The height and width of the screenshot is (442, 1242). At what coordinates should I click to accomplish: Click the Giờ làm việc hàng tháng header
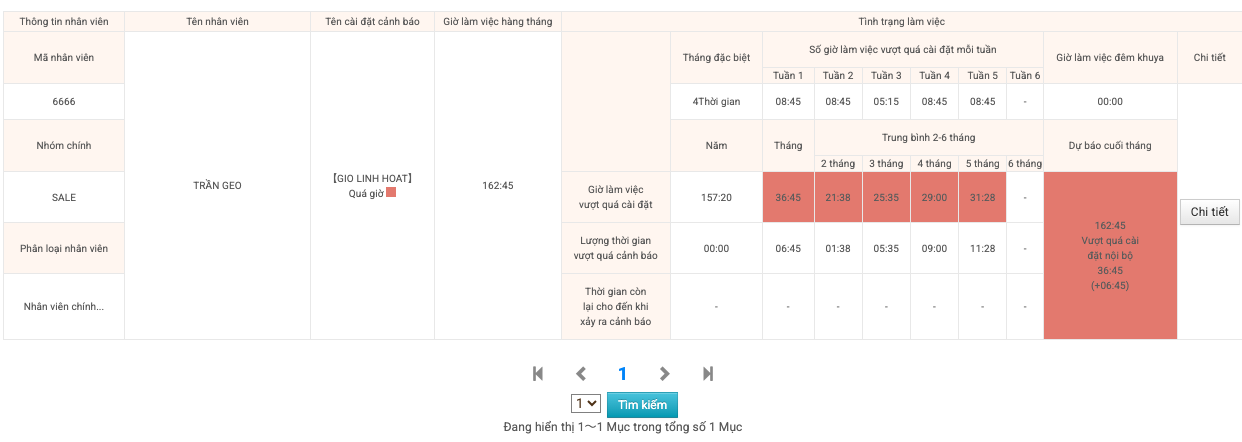click(498, 21)
